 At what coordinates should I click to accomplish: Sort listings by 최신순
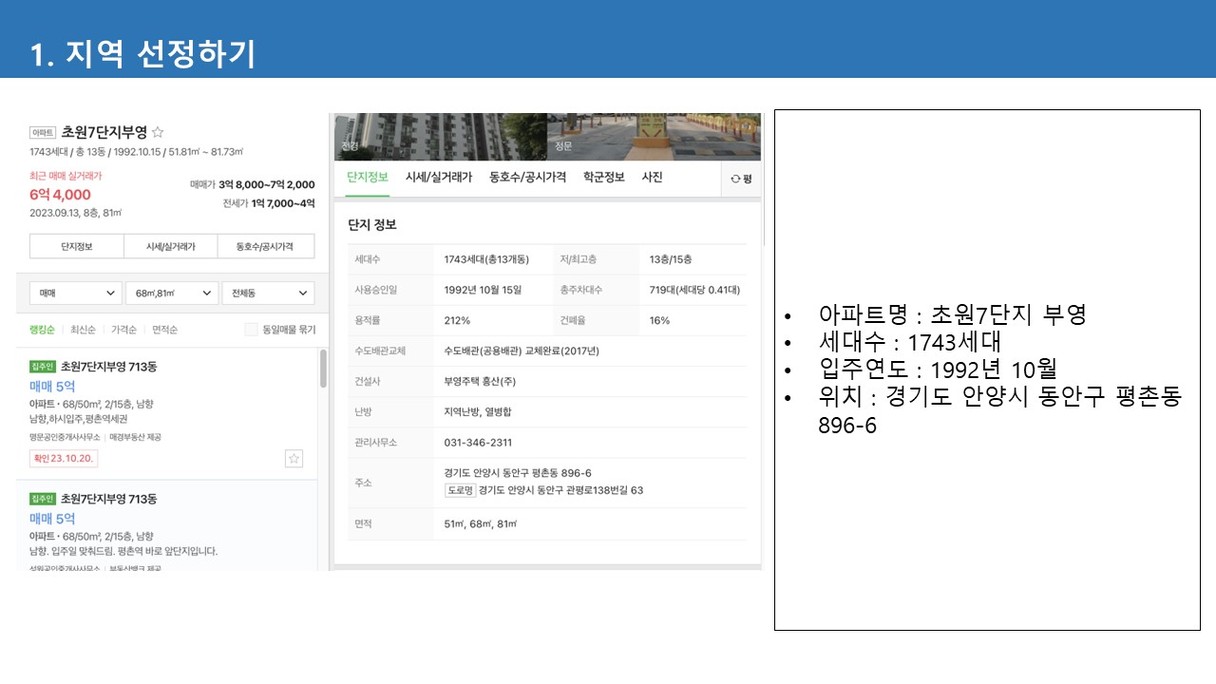point(82,330)
